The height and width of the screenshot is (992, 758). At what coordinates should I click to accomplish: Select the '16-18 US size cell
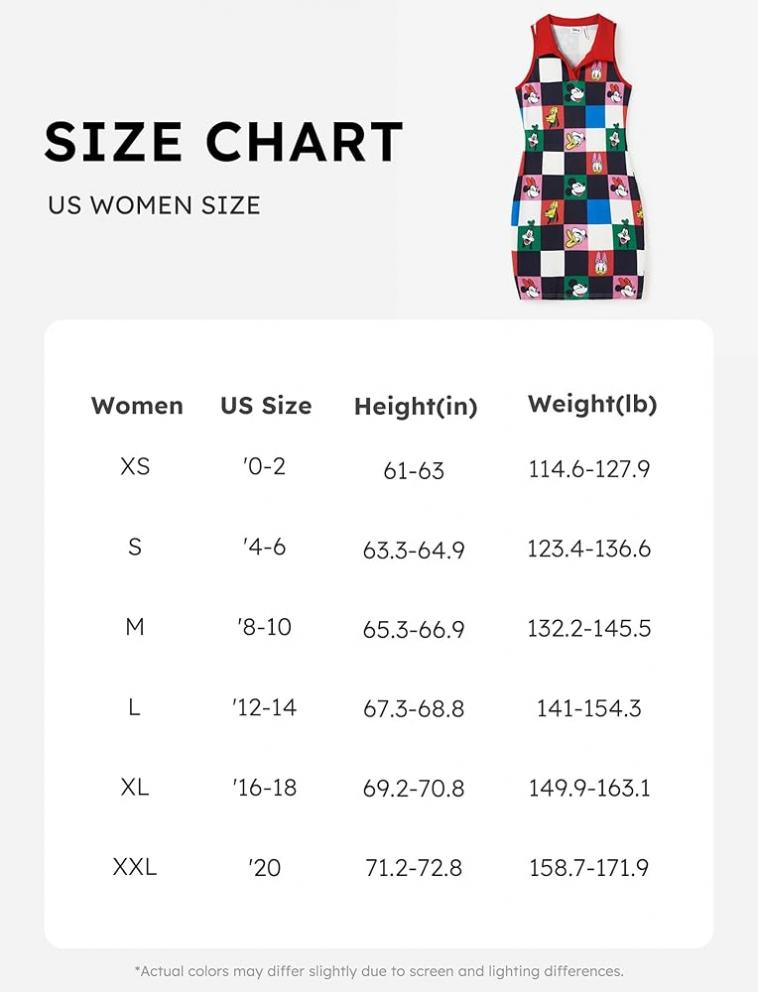pyautogui.click(x=264, y=788)
